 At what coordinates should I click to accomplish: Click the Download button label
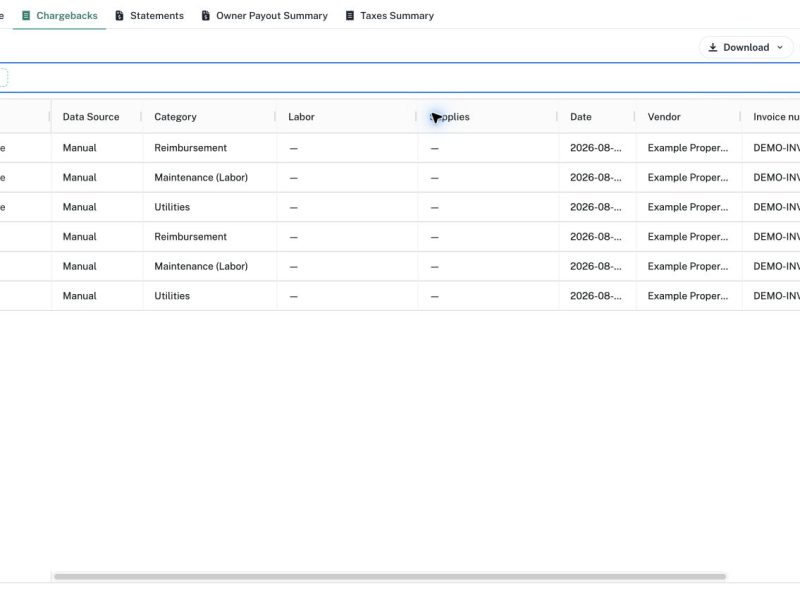(x=746, y=47)
